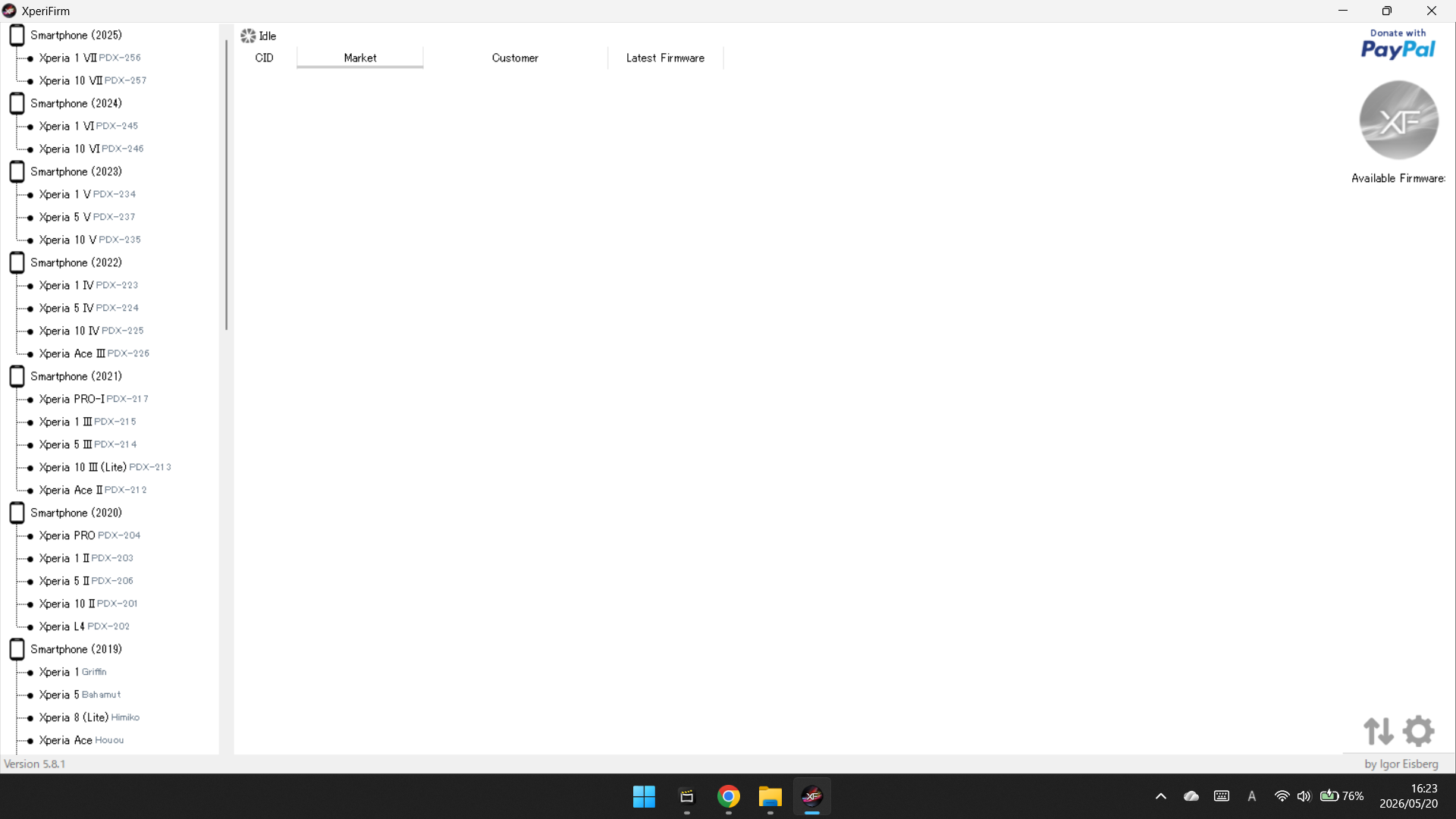Open Google Chrome from the taskbar
The width and height of the screenshot is (1456, 819).
tap(728, 796)
